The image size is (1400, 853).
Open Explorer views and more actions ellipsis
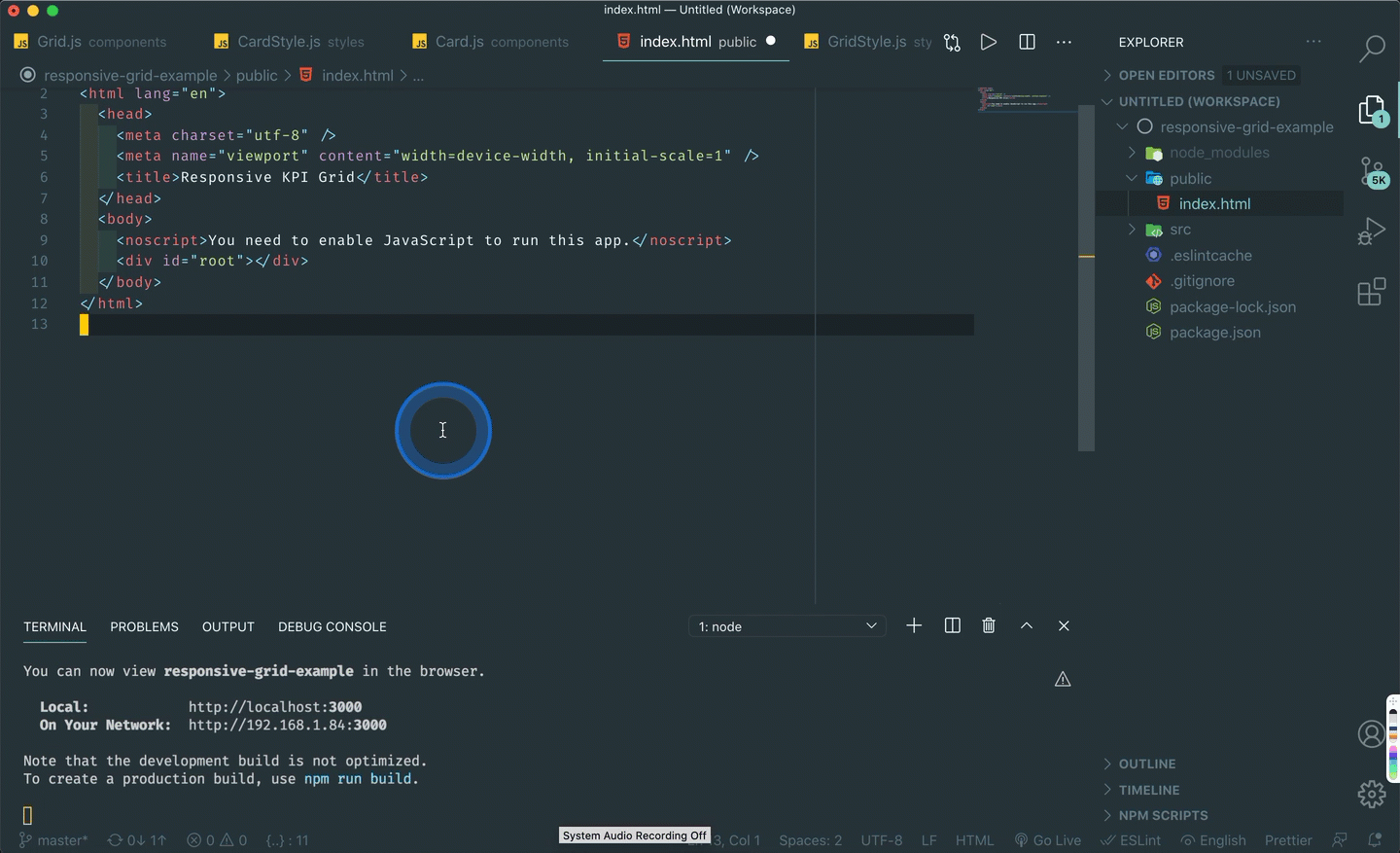(1313, 42)
